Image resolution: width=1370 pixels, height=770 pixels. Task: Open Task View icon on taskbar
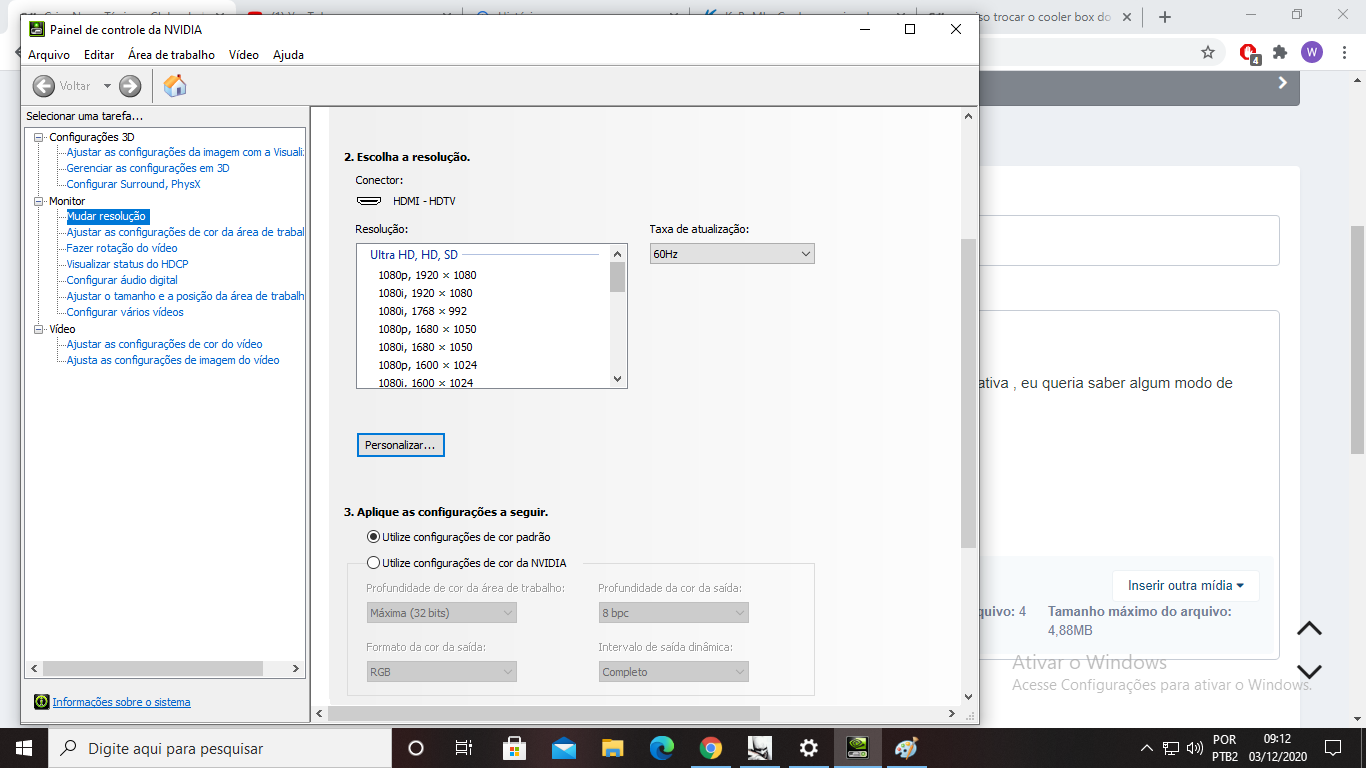(x=464, y=748)
